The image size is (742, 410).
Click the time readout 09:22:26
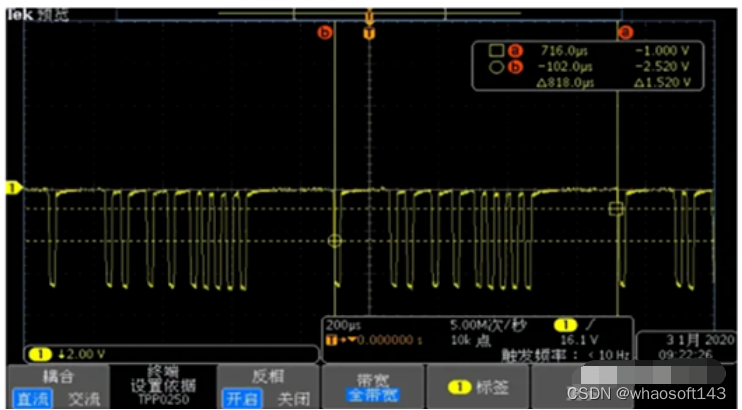pos(685,354)
